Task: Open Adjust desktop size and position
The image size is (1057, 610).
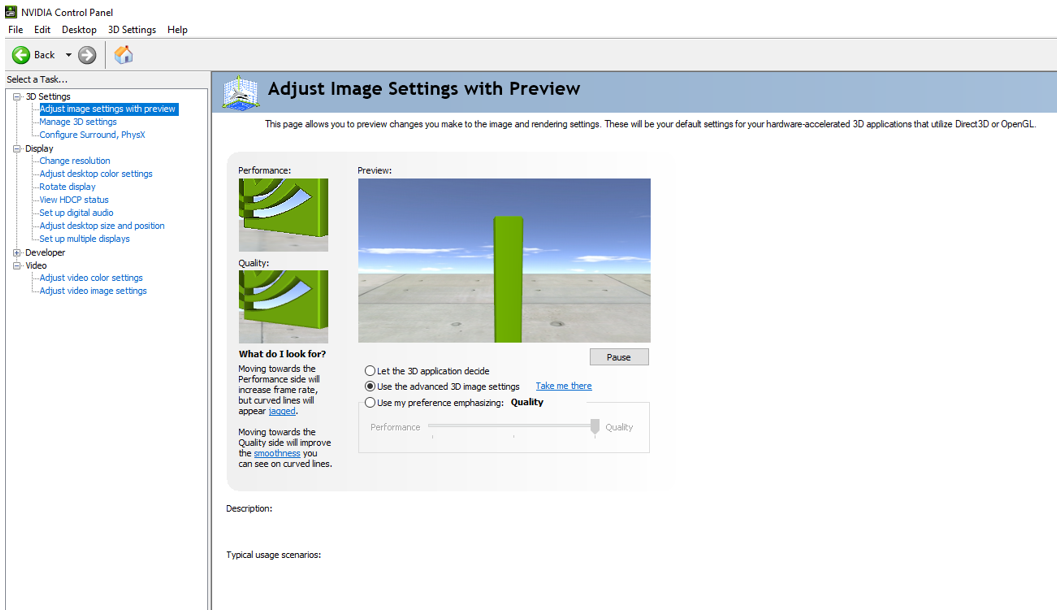Action: pyautogui.click(x=102, y=226)
